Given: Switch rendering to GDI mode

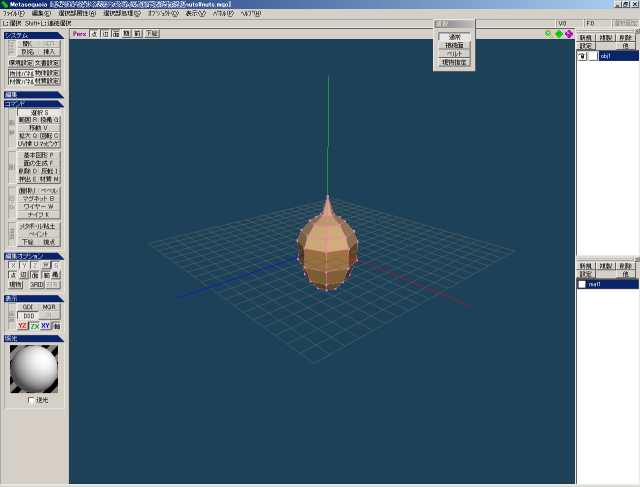Looking at the screenshot, I should coord(28,307).
